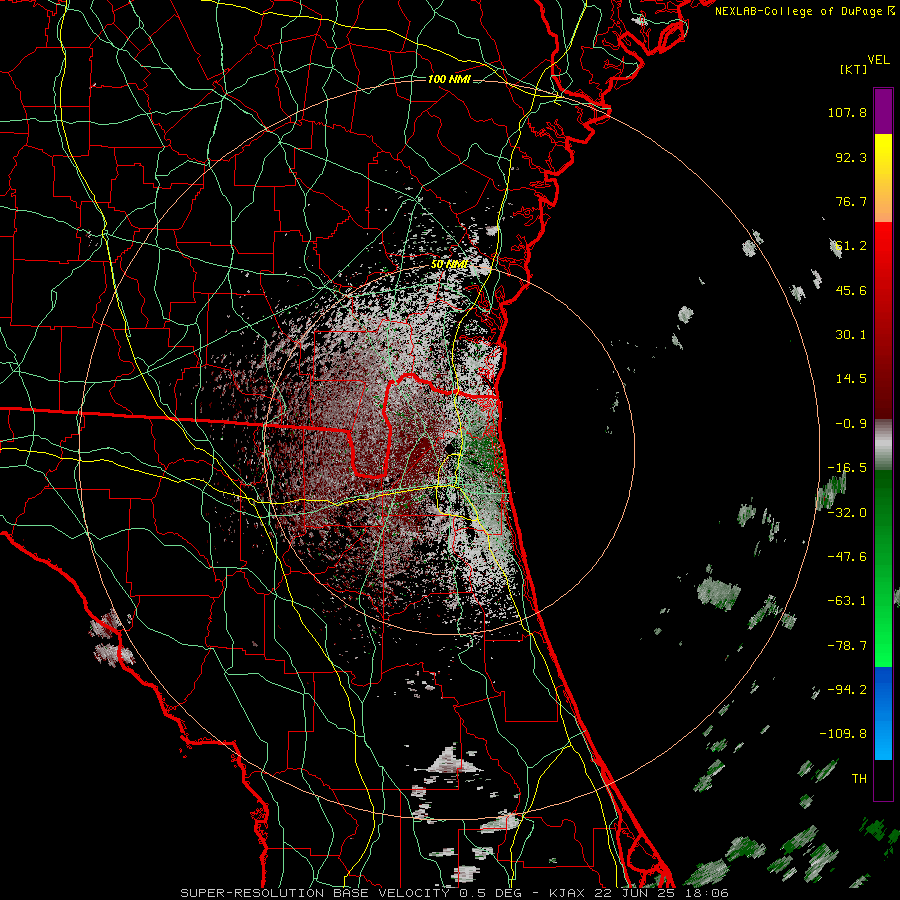
Task: Select the 76.7 scale value
Action: 851,201
